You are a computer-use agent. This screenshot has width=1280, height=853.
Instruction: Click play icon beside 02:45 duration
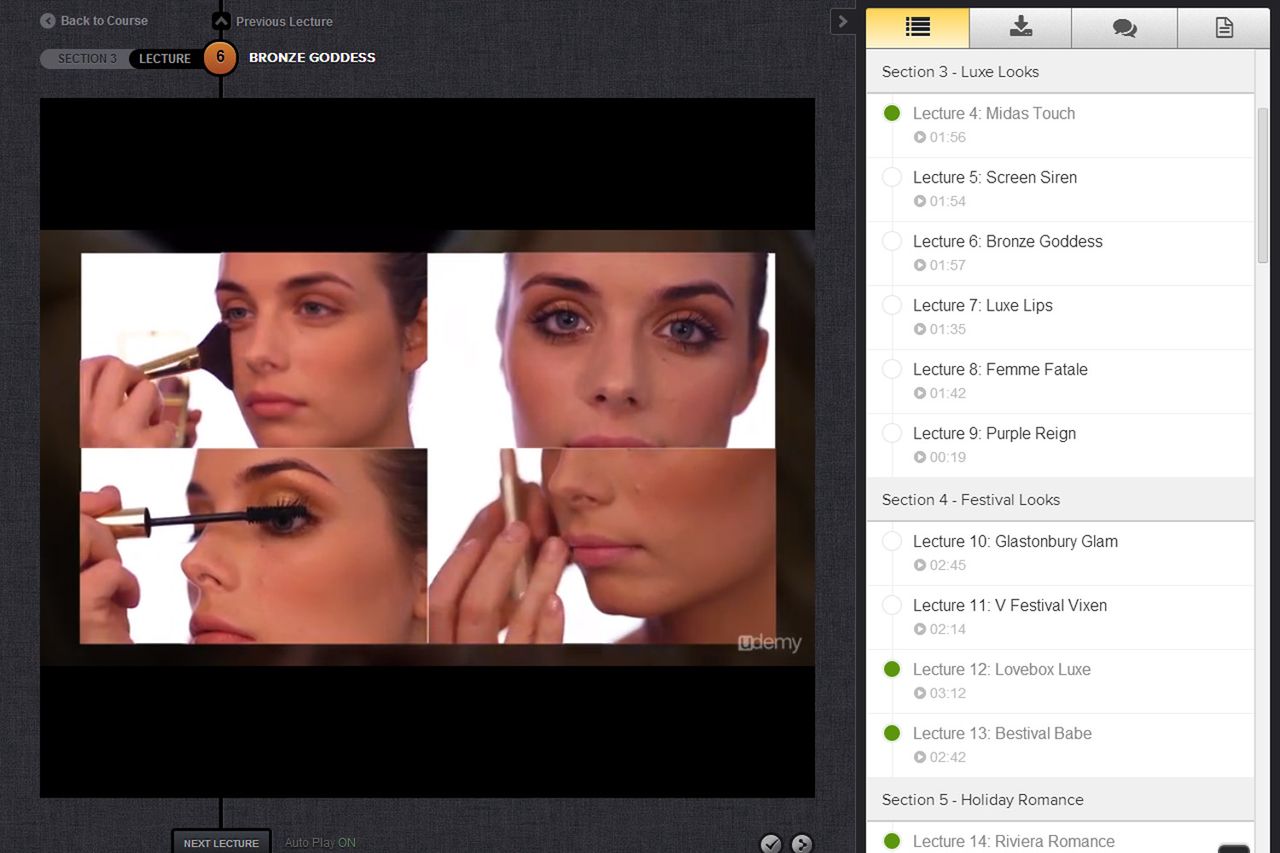click(x=920, y=565)
